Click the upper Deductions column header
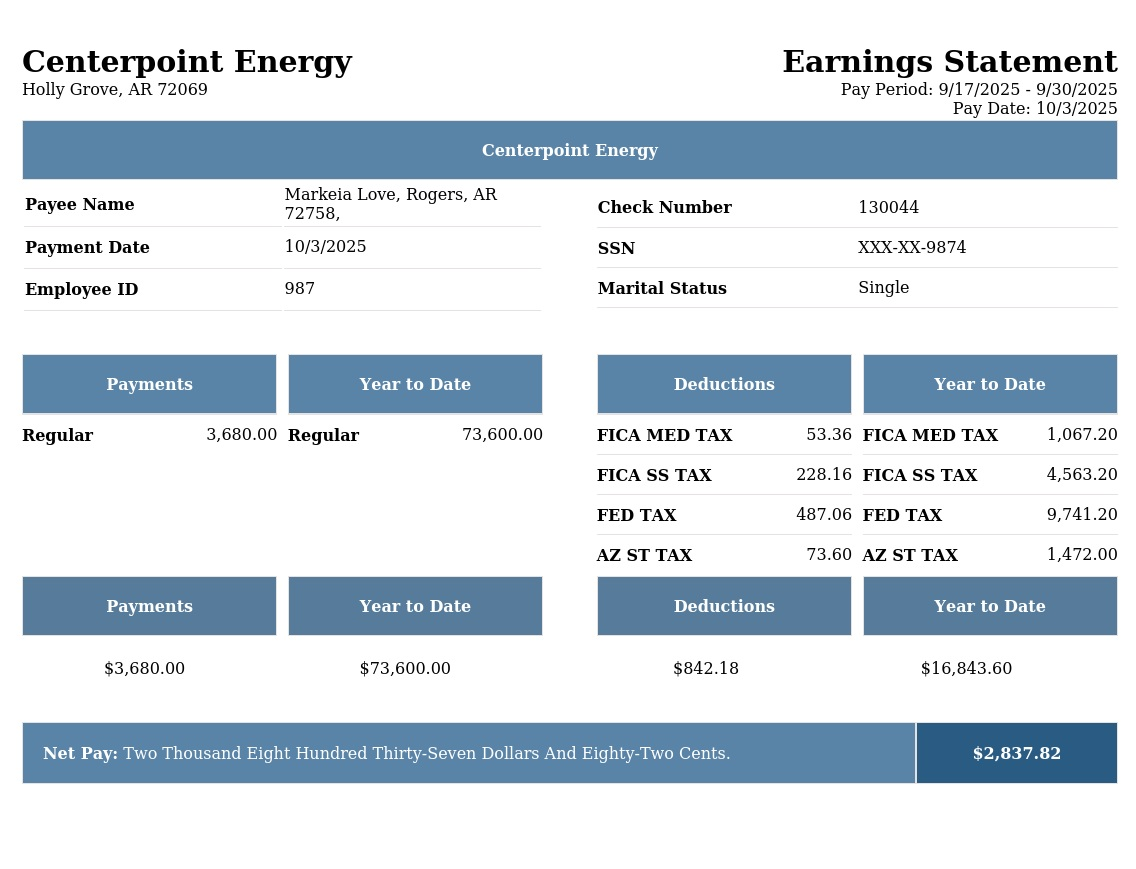Image resolution: width=1136 pixels, height=869 pixels. point(724,384)
